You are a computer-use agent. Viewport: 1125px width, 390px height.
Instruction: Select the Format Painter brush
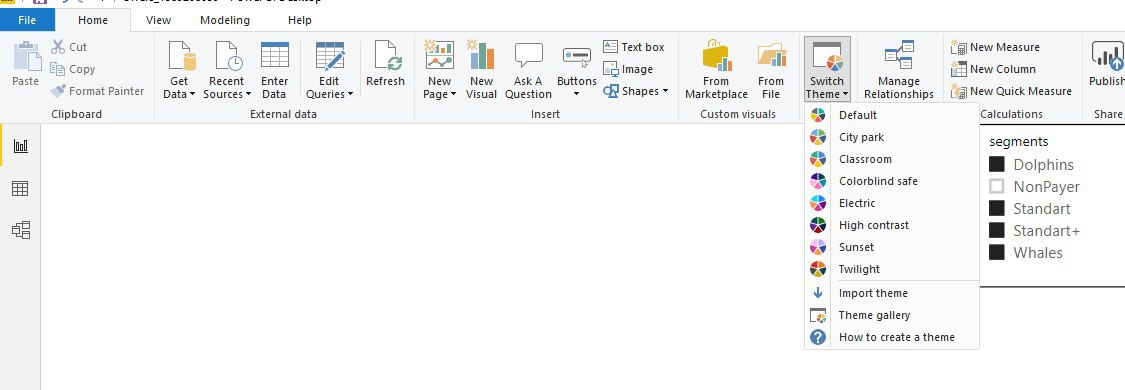tap(58, 91)
